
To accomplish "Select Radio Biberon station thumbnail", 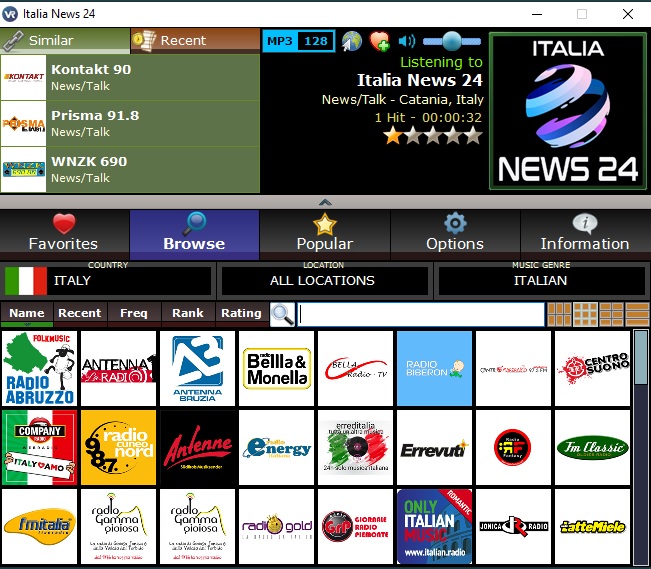I will [x=434, y=368].
